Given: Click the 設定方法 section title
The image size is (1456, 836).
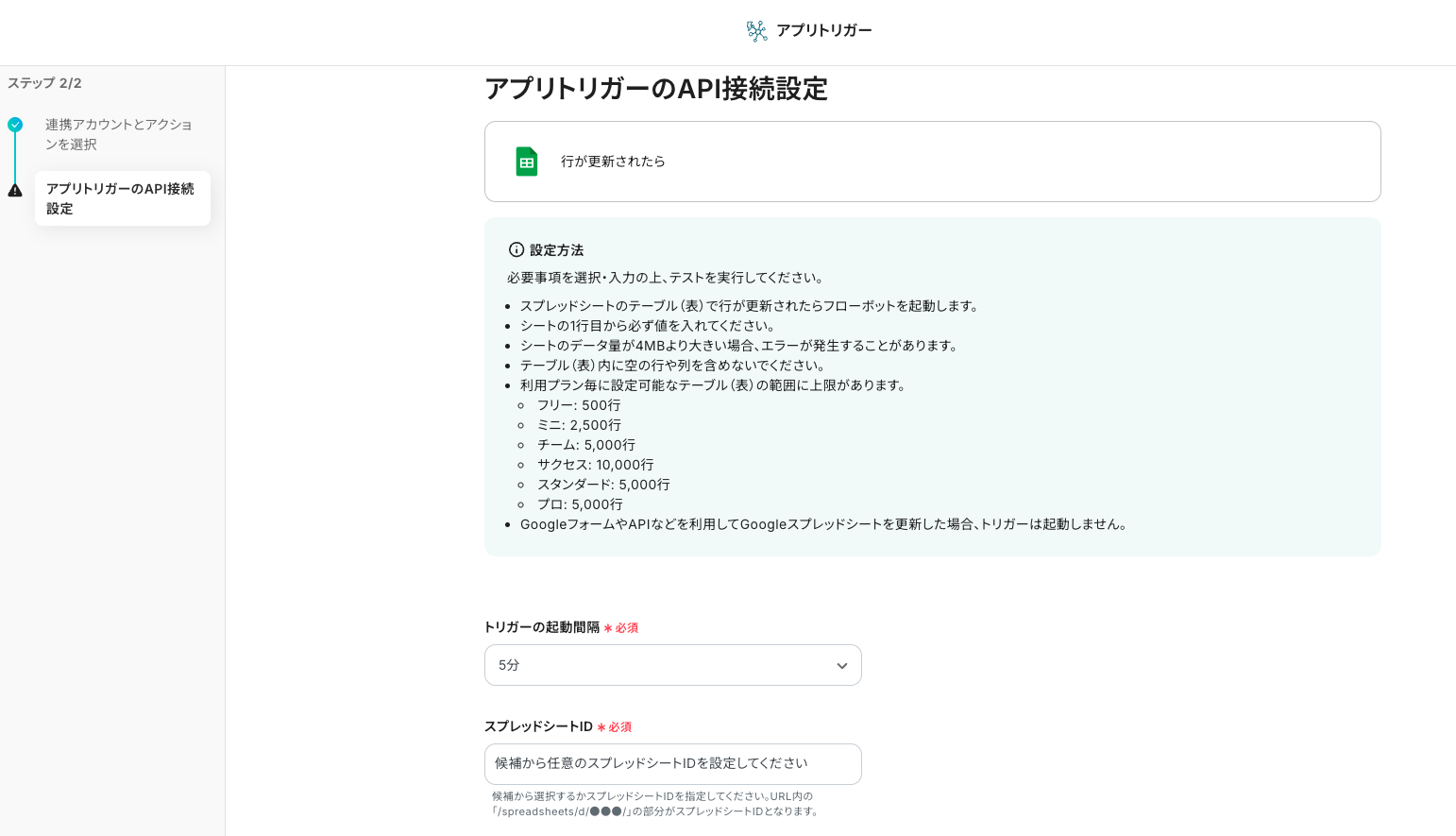Looking at the screenshot, I should 556,250.
